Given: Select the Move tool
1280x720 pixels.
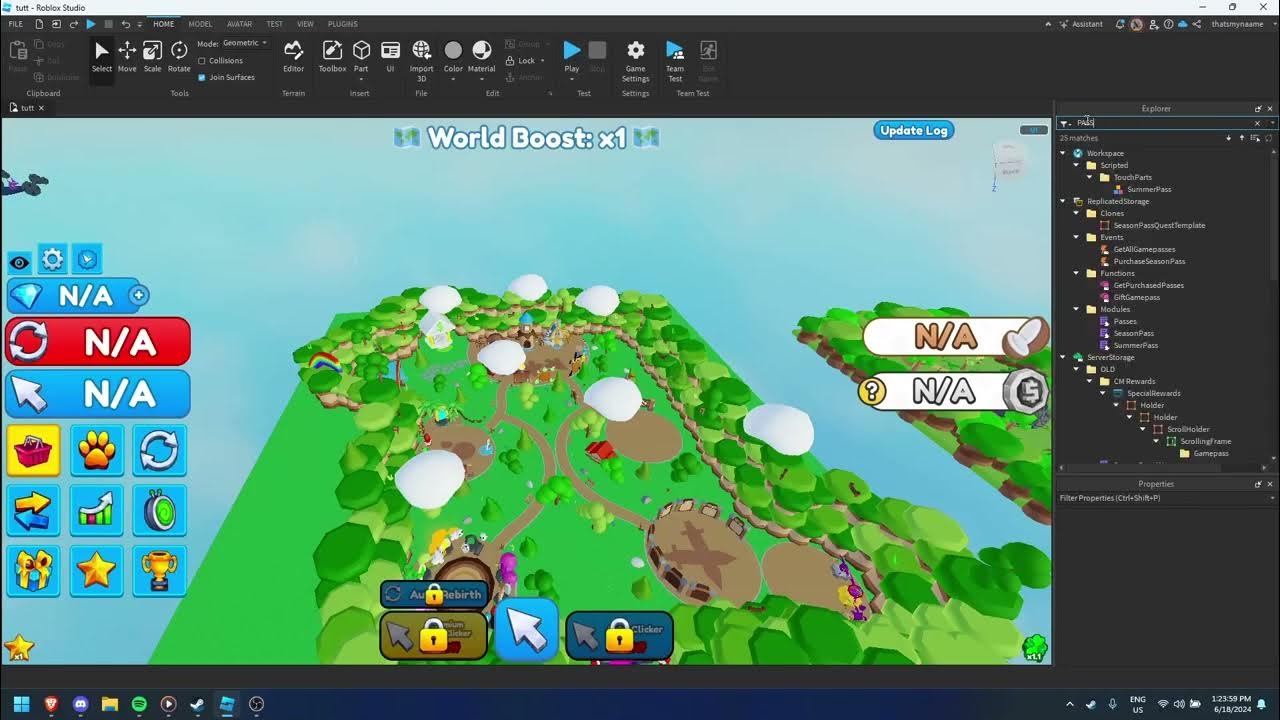Looking at the screenshot, I should click(x=127, y=57).
